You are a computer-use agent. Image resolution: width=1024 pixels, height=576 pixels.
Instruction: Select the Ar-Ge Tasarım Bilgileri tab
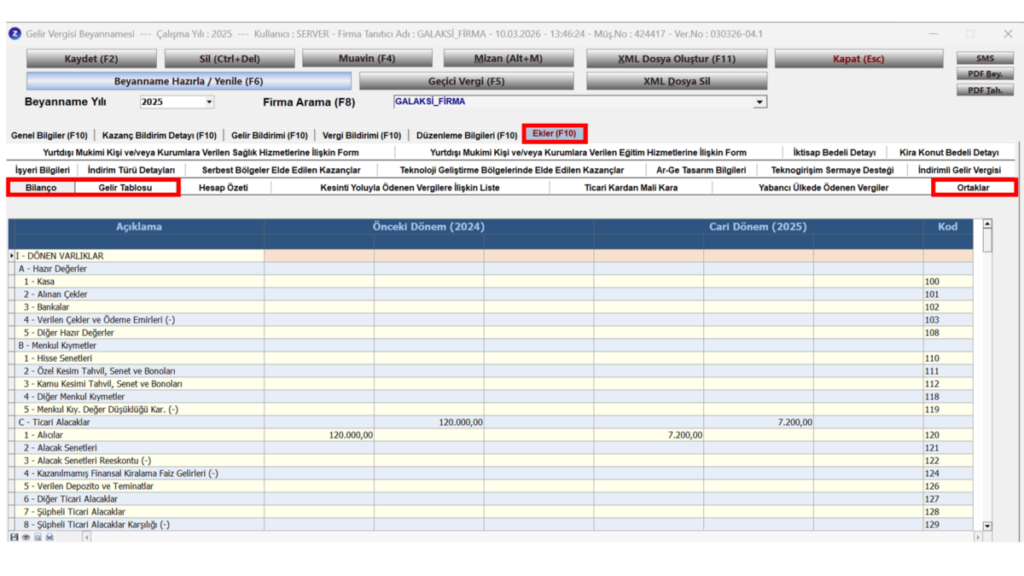coord(701,170)
